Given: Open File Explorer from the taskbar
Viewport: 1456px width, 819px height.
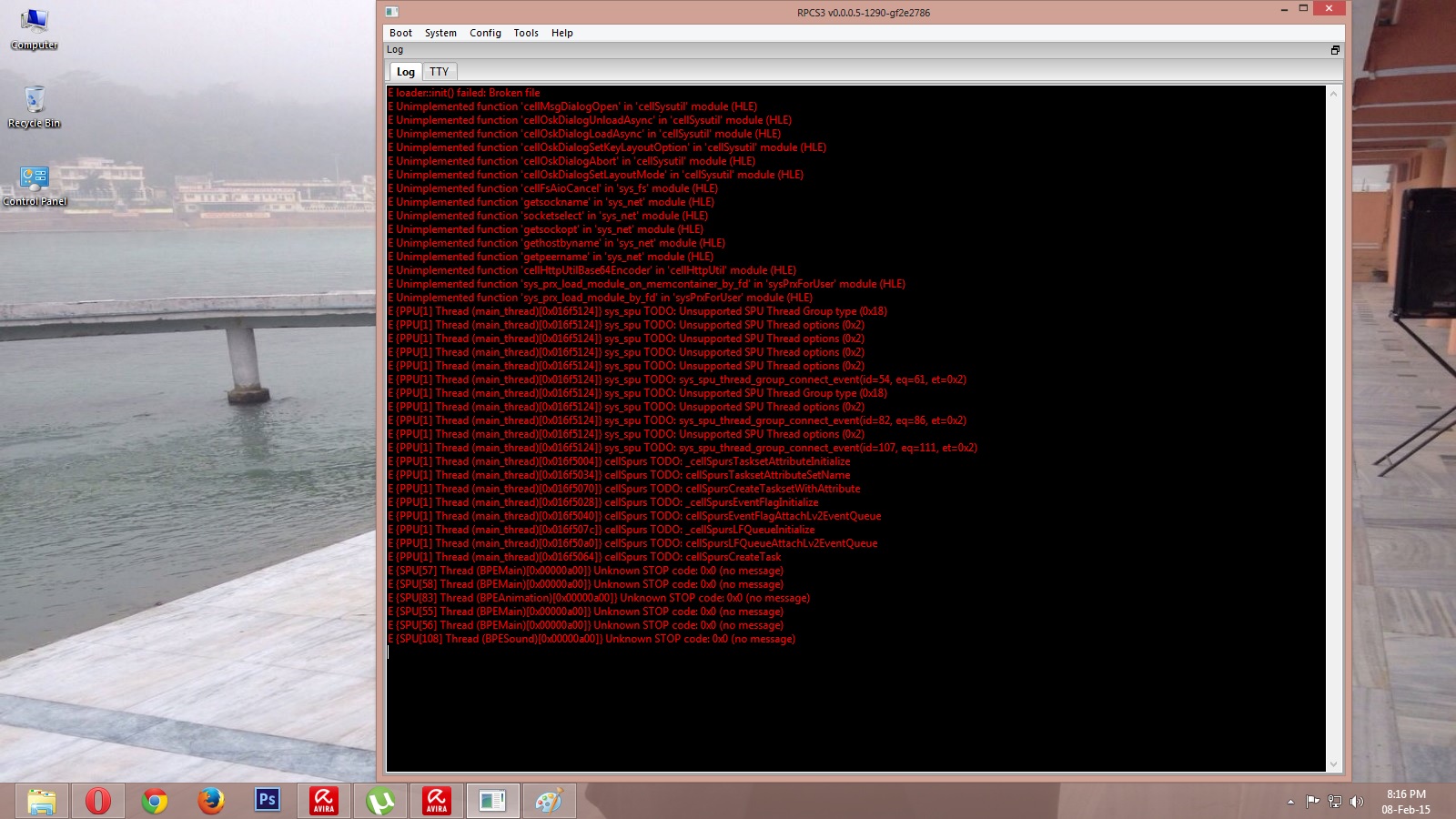Looking at the screenshot, I should click(42, 801).
